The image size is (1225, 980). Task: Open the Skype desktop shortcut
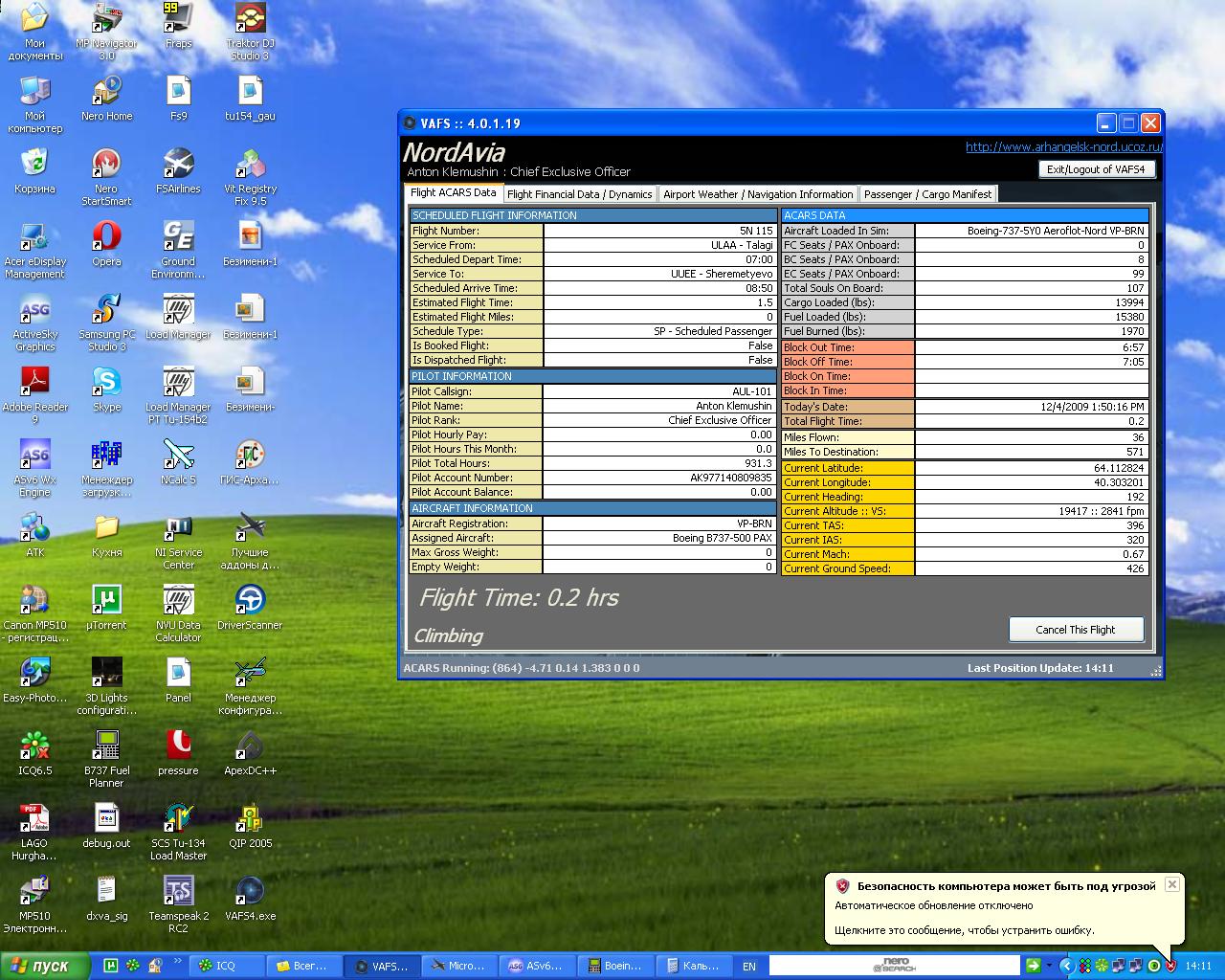click(106, 390)
